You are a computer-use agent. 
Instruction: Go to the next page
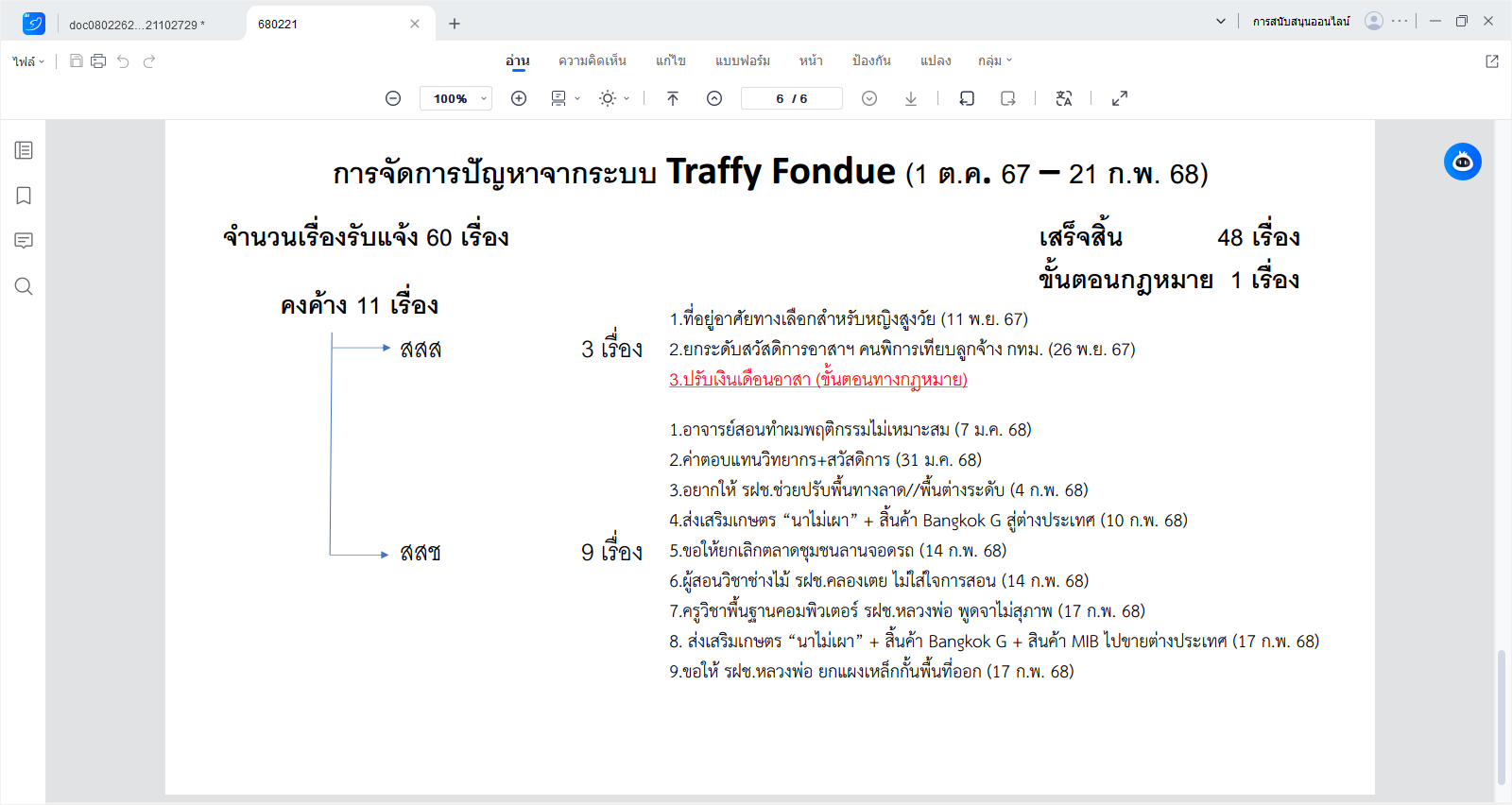869,98
